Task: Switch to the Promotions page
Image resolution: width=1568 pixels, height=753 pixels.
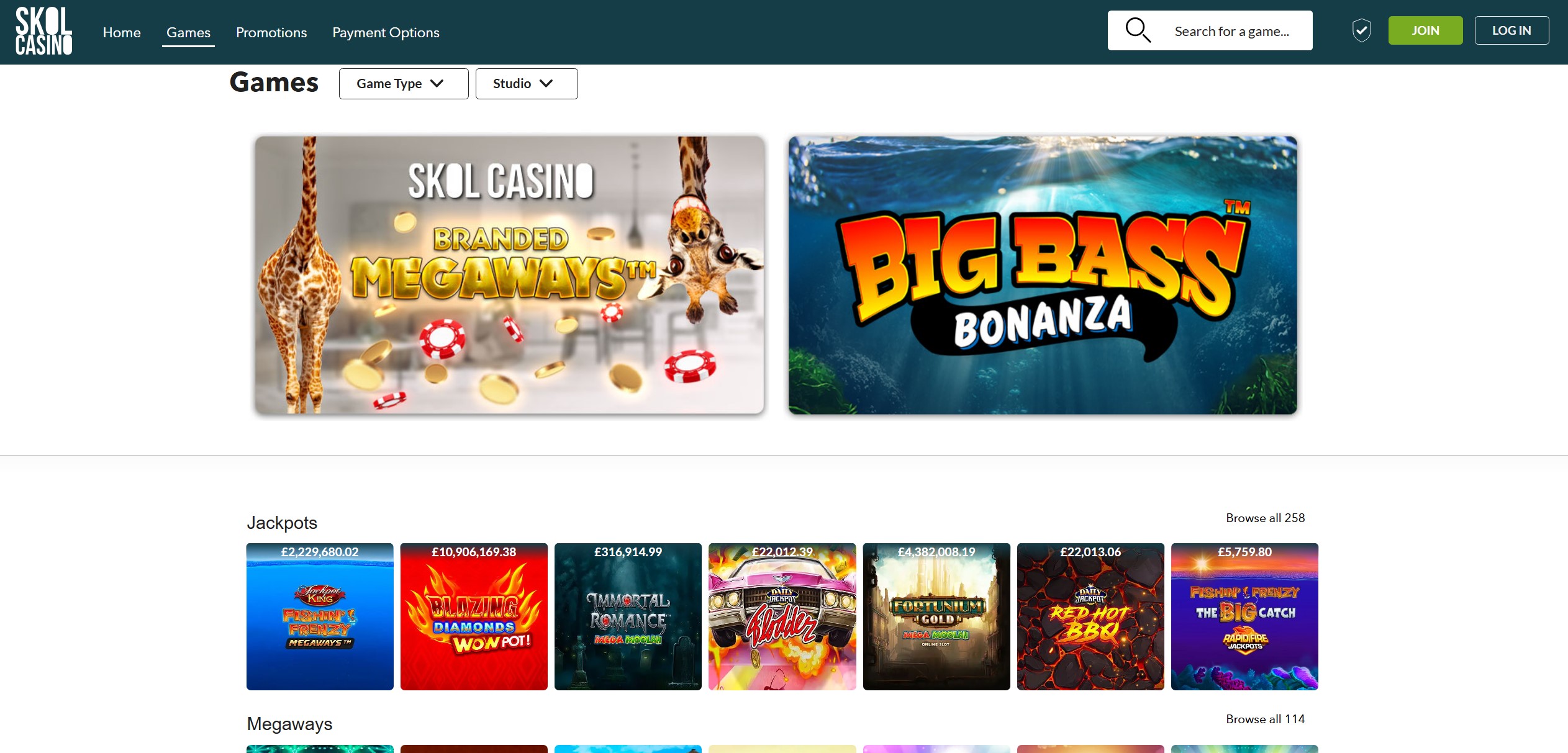Action: [271, 32]
